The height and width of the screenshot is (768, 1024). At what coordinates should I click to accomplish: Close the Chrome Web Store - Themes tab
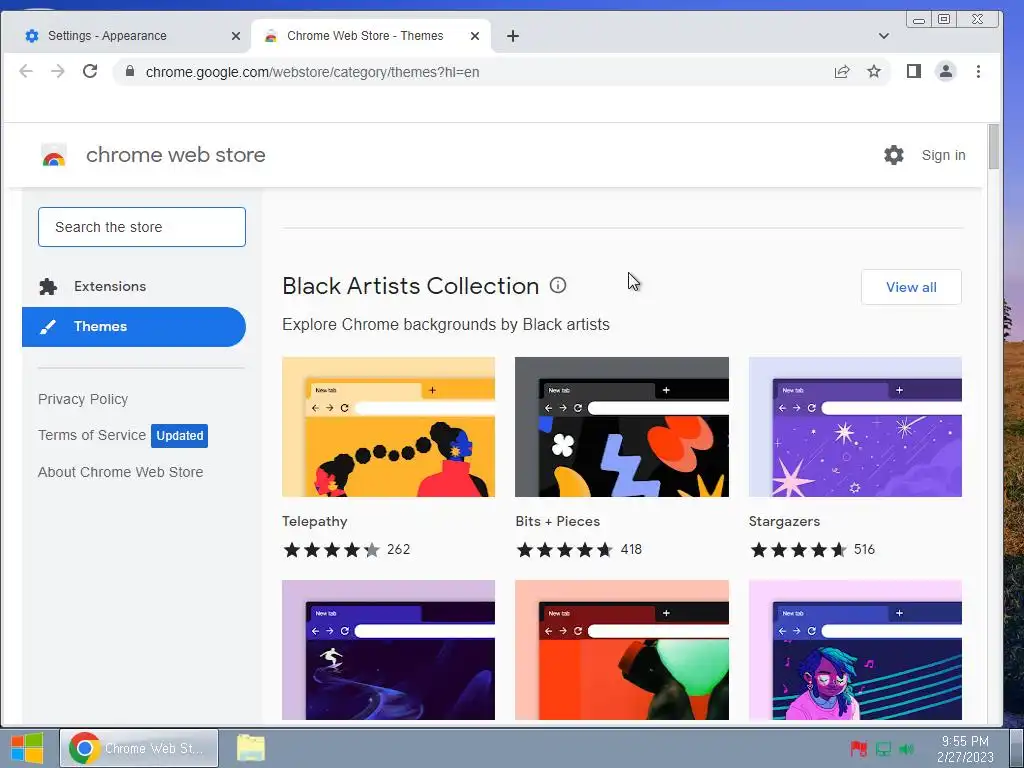(x=475, y=36)
